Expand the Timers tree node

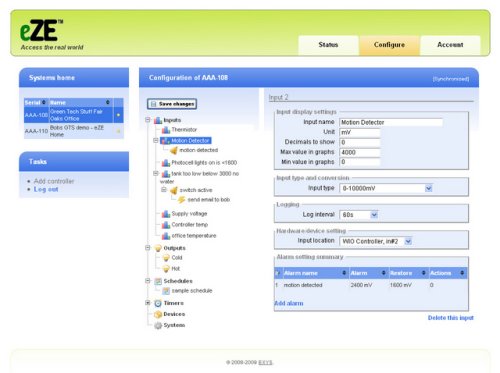tap(148, 303)
